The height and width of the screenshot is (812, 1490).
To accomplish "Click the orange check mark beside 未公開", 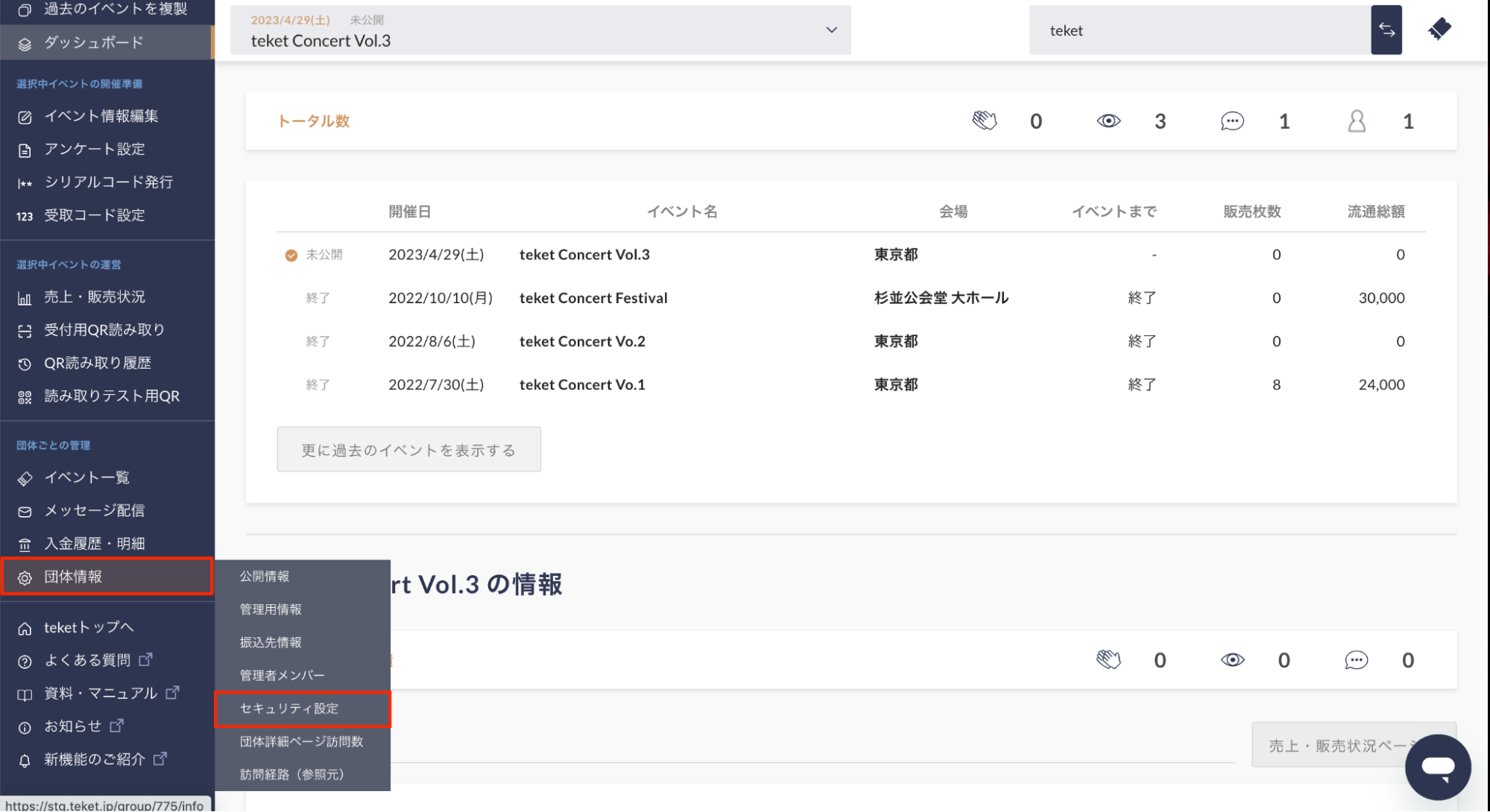I will coord(291,256).
